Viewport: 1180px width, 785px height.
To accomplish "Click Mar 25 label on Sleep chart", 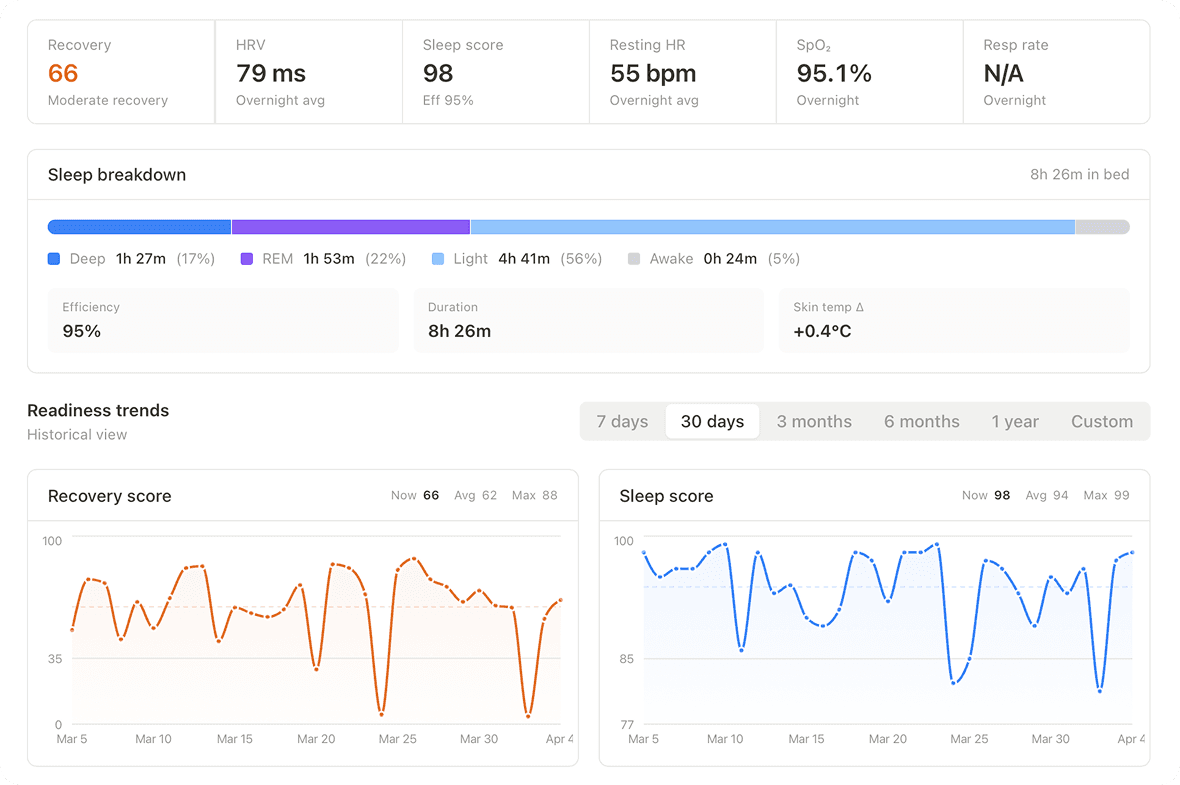I will coord(969,739).
